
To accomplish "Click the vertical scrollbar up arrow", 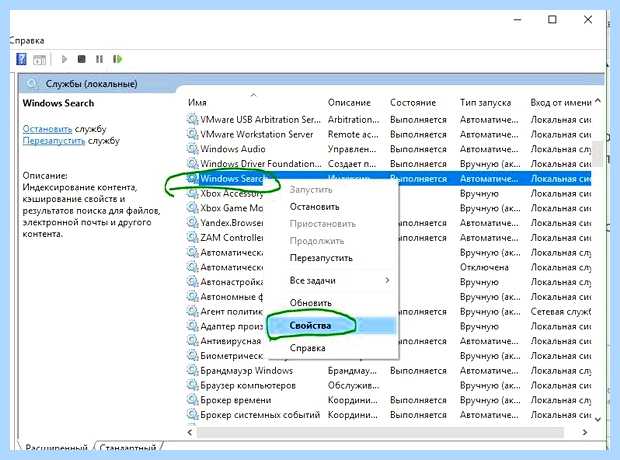I will coord(598,101).
